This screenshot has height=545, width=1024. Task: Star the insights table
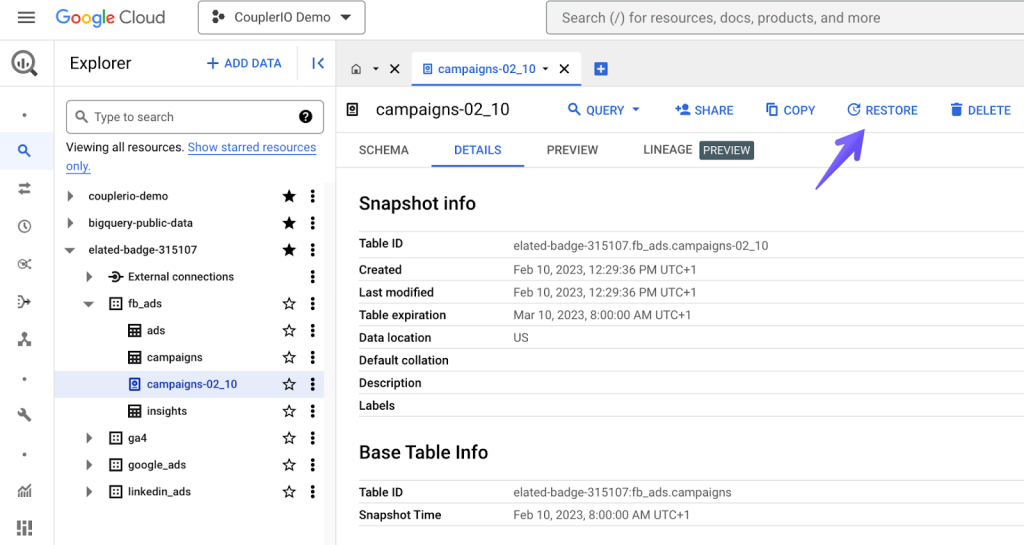point(289,411)
